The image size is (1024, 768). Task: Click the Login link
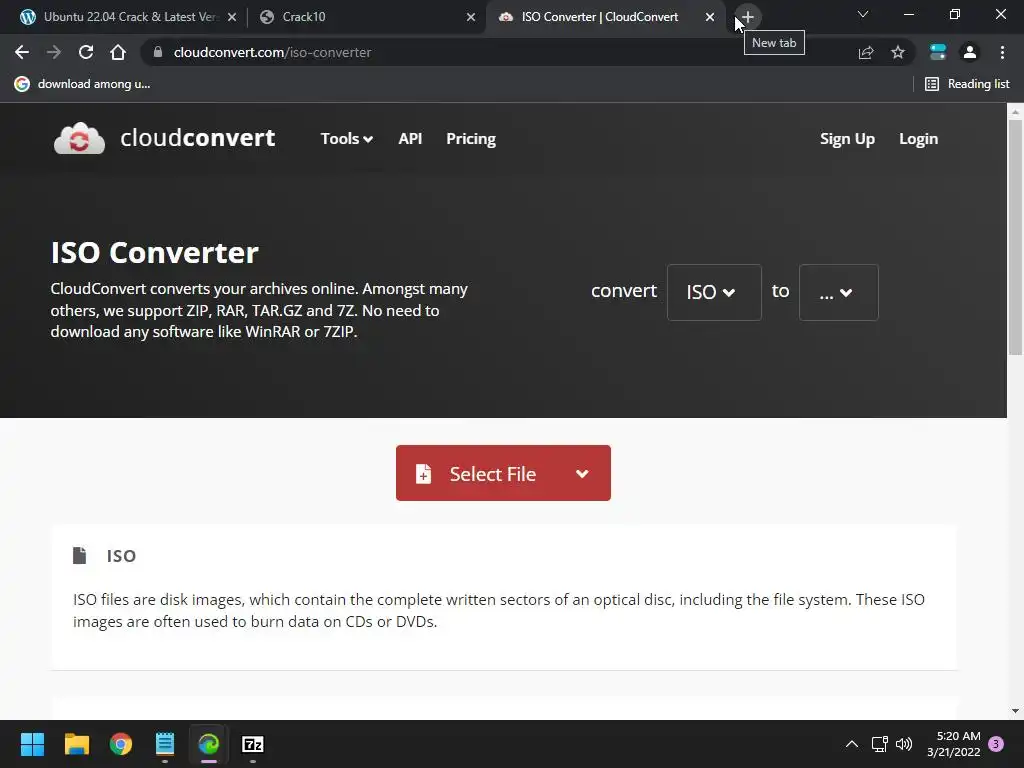918,138
